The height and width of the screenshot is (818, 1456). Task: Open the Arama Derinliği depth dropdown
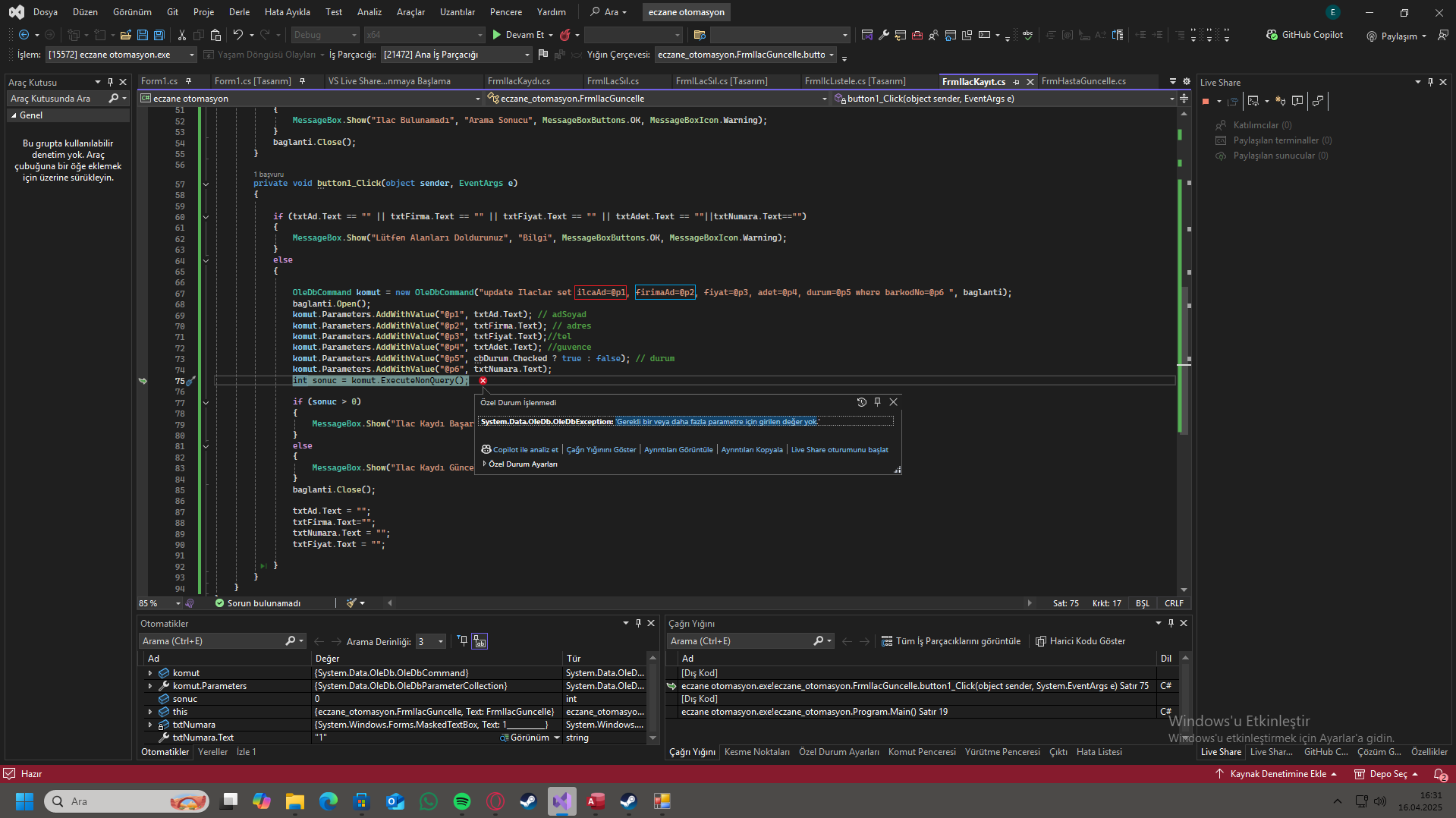[440, 641]
